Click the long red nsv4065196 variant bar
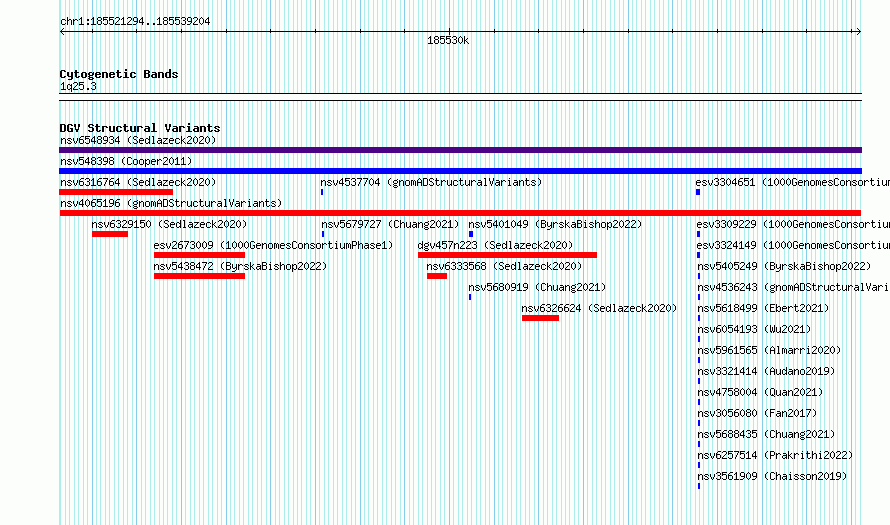Viewport: 890px width, 525px height. tap(460, 213)
